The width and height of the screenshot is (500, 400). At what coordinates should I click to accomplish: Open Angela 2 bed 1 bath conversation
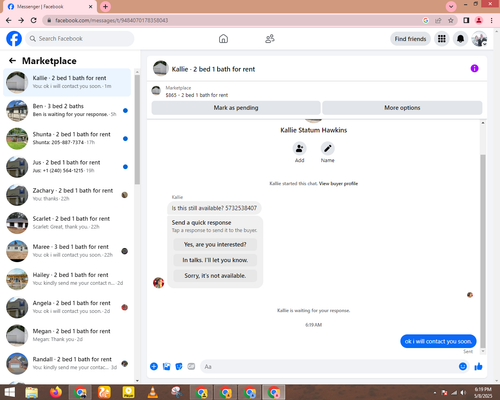point(67,307)
